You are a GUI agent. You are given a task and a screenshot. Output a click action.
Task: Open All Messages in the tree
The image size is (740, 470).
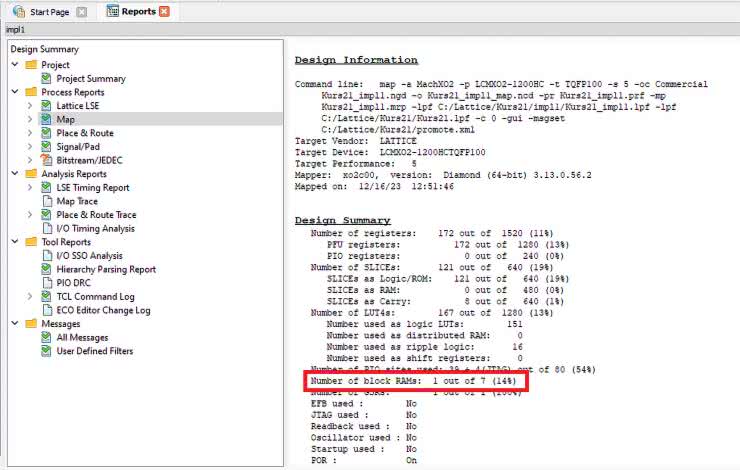82,337
